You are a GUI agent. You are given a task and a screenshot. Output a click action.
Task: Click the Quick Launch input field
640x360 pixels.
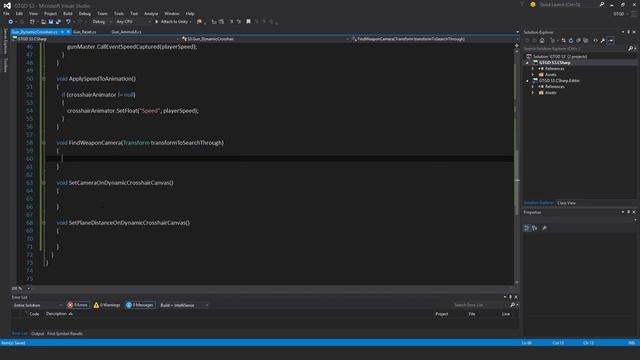(x=568, y=4)
